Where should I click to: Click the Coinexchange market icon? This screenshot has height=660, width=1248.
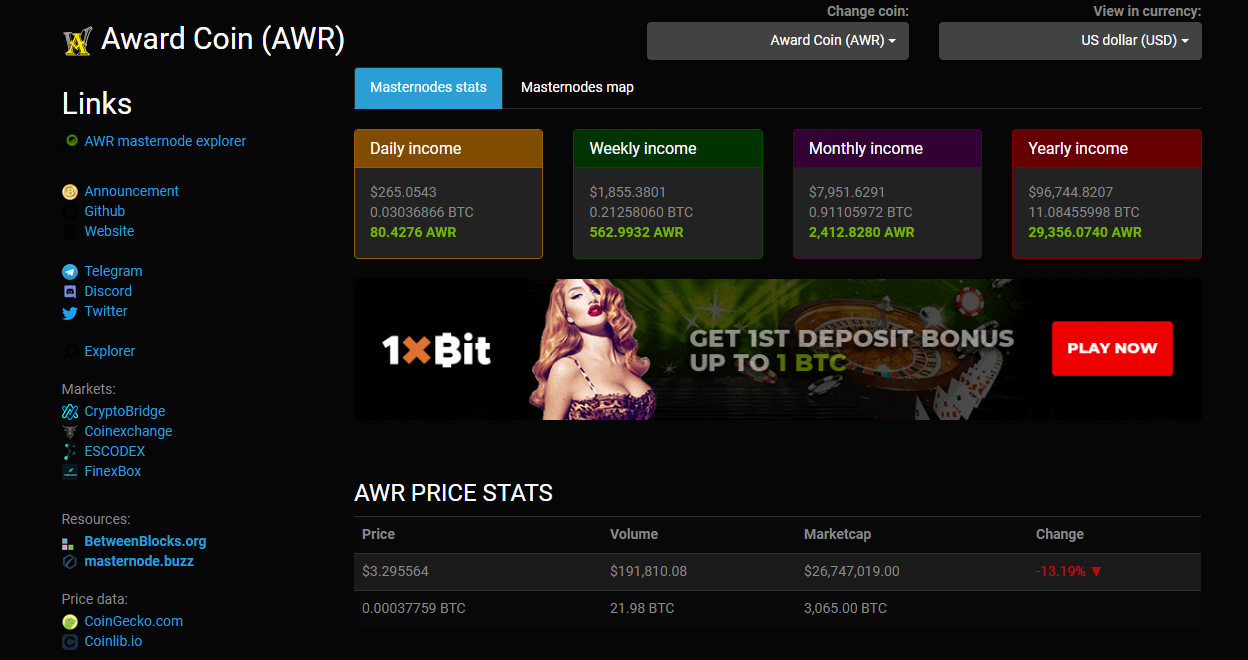pyautogui.click(x=70, y=432)
